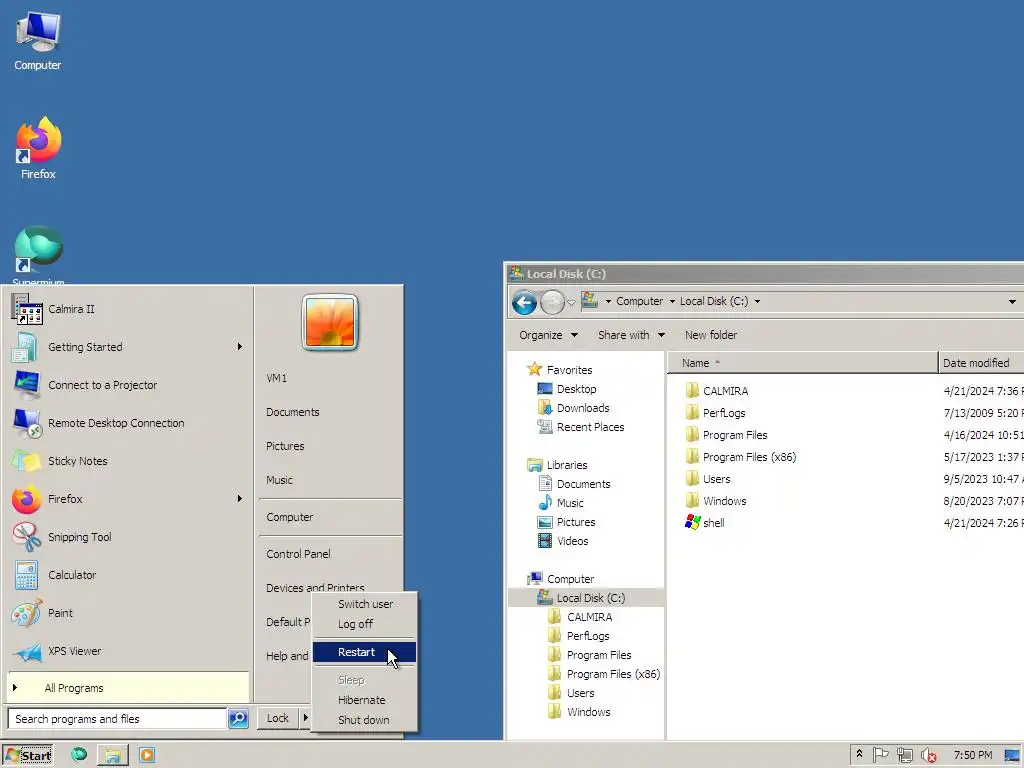
Task: Select the CALMIRA folder in the file list
Action: click(x=716, y=391)
